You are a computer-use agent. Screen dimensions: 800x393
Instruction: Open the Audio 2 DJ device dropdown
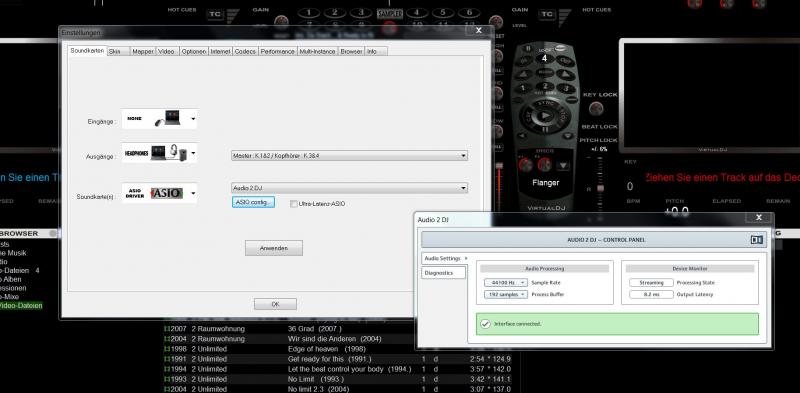click(349, 188)
